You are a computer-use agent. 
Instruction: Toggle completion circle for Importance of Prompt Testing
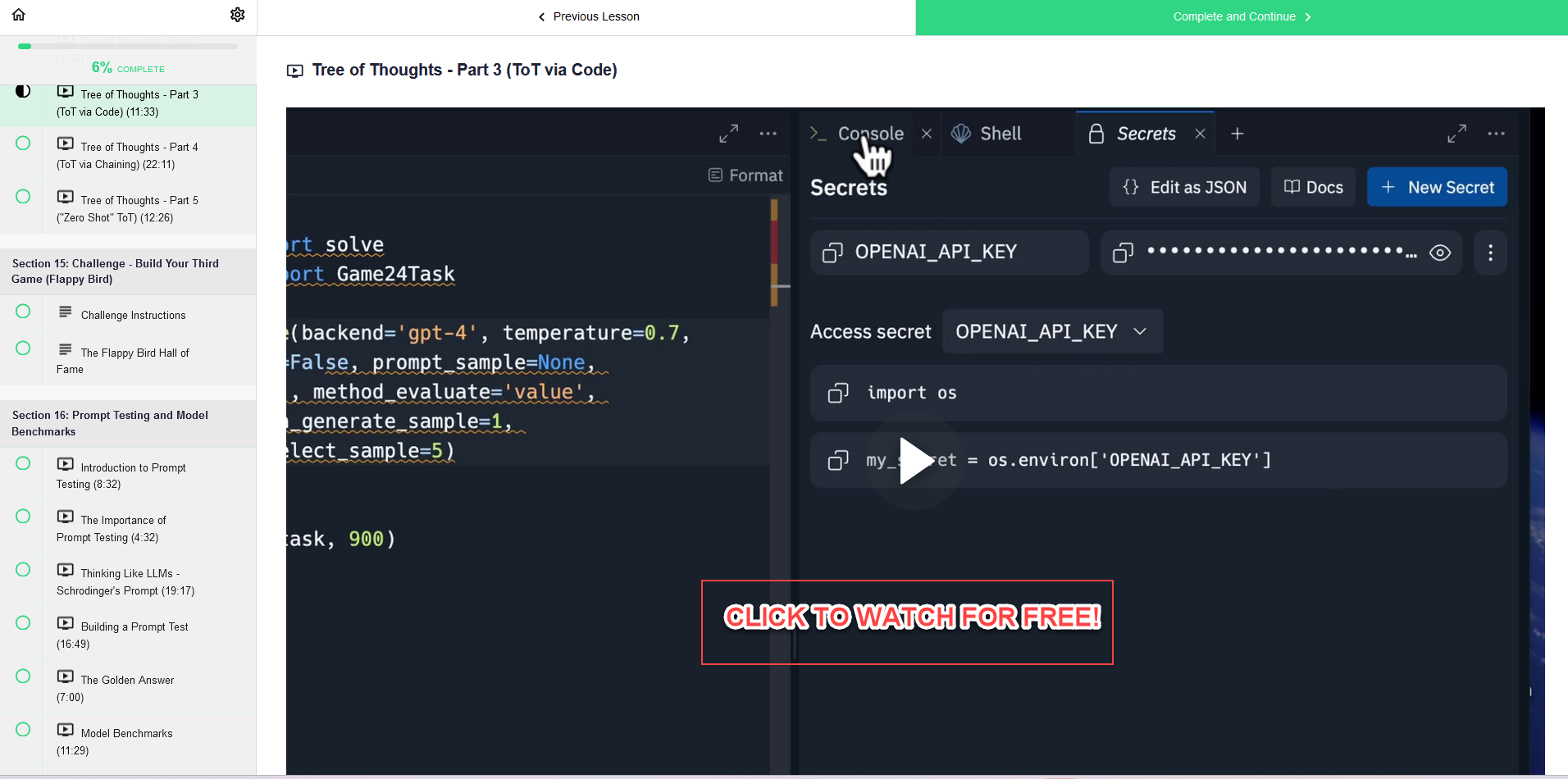point(23,517)
